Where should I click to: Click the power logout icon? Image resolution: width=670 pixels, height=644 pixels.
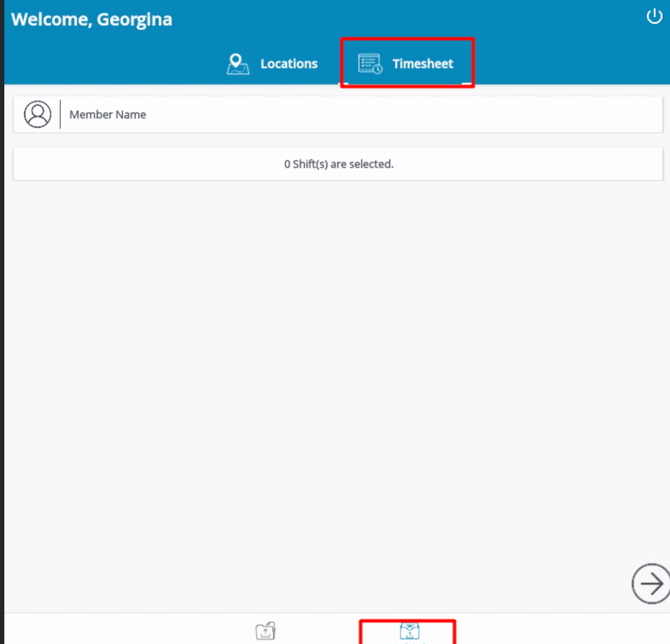click(x=655, y=16)
